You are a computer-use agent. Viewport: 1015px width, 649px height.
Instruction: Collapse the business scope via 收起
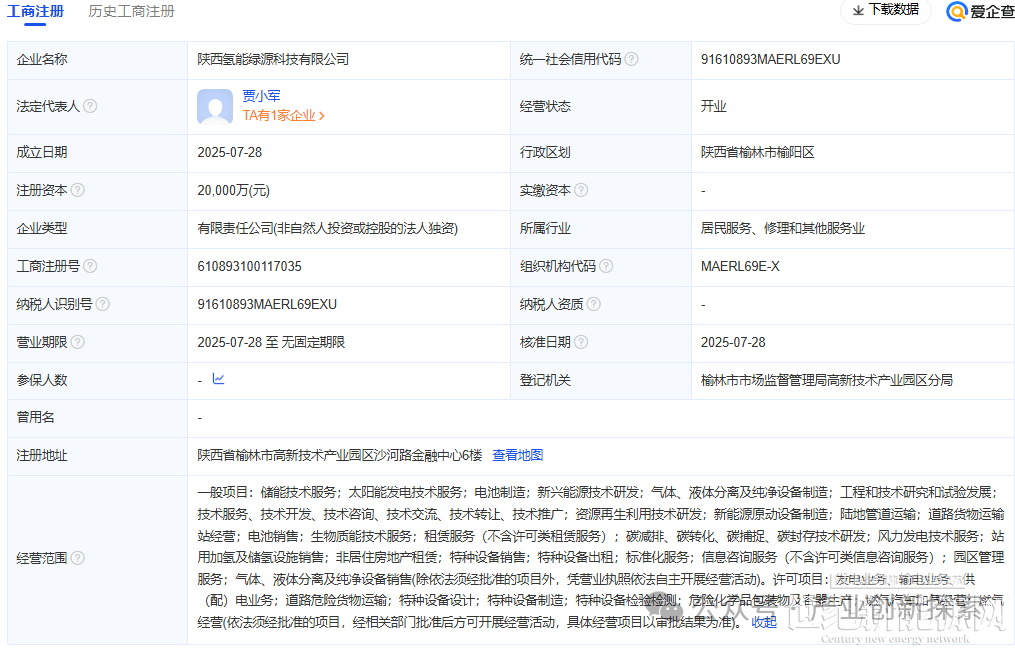click(x=762, y=620)
